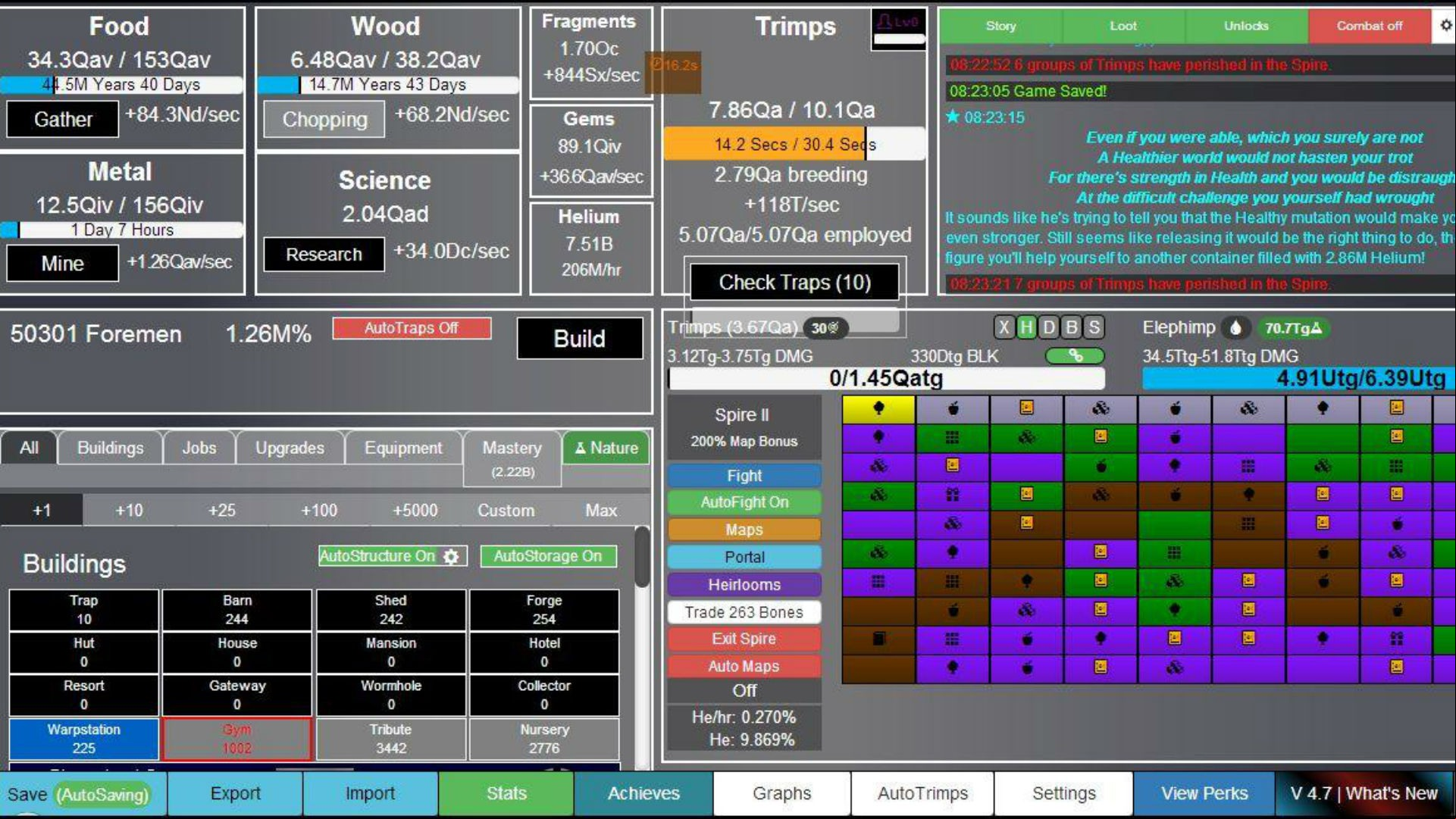Image resolution: width=1456 pixels, height=819 pixels.
Task: Click the wind empowerment badge showing 30
Action: (x=825, y=328)
